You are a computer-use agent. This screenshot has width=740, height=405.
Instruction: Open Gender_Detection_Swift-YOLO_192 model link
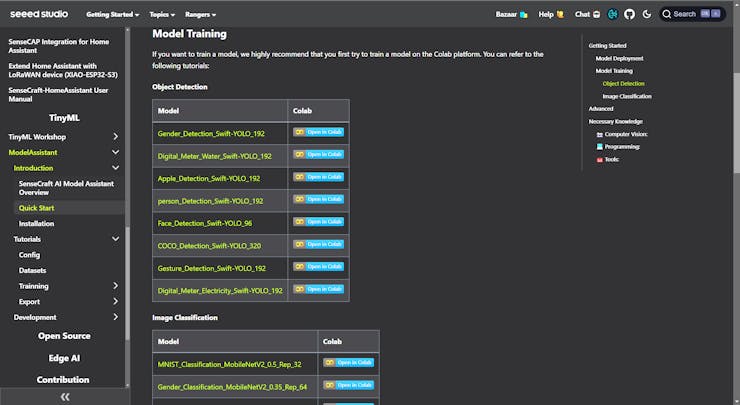211,134
